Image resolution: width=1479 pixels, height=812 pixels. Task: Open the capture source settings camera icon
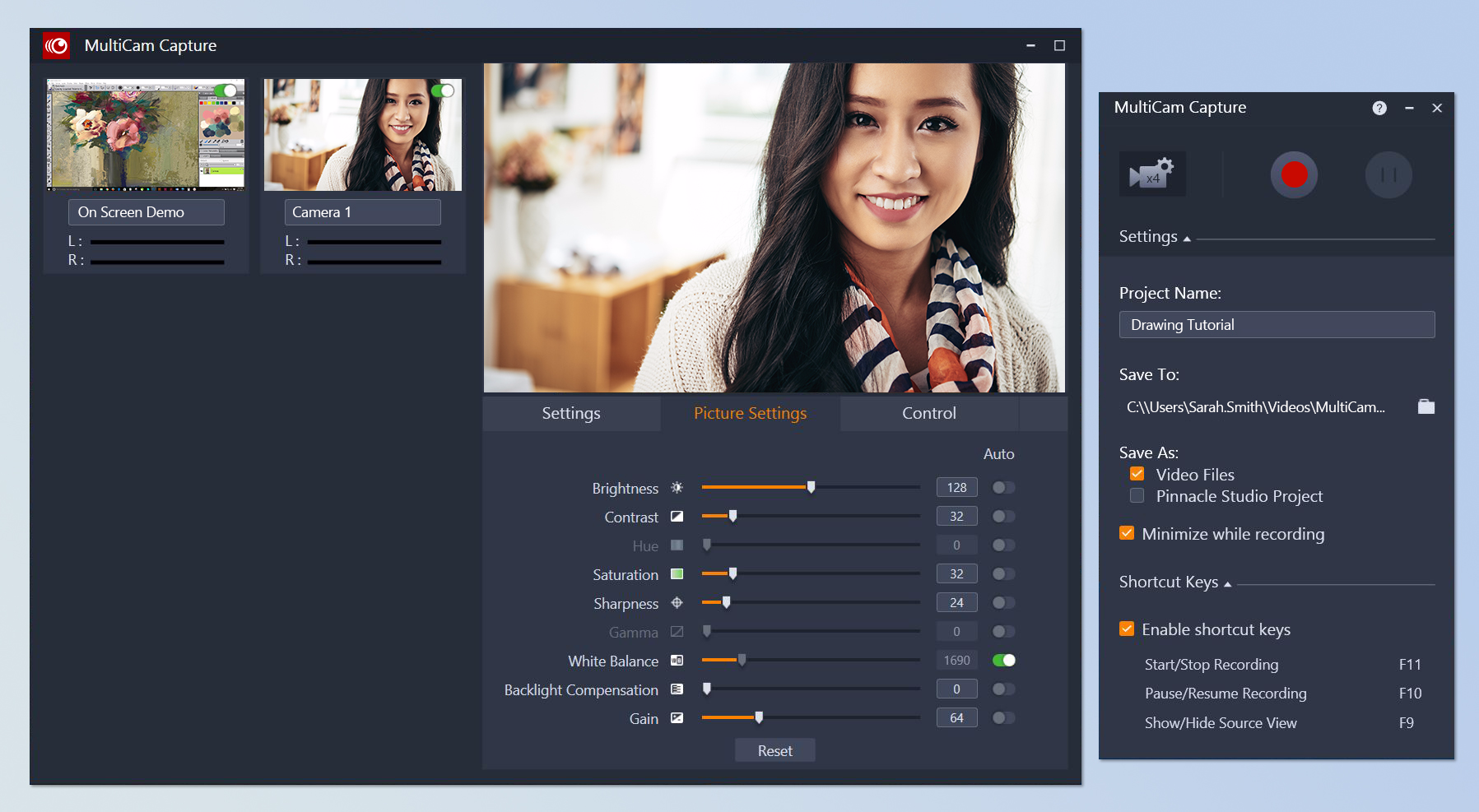(x=1152, y=174)
